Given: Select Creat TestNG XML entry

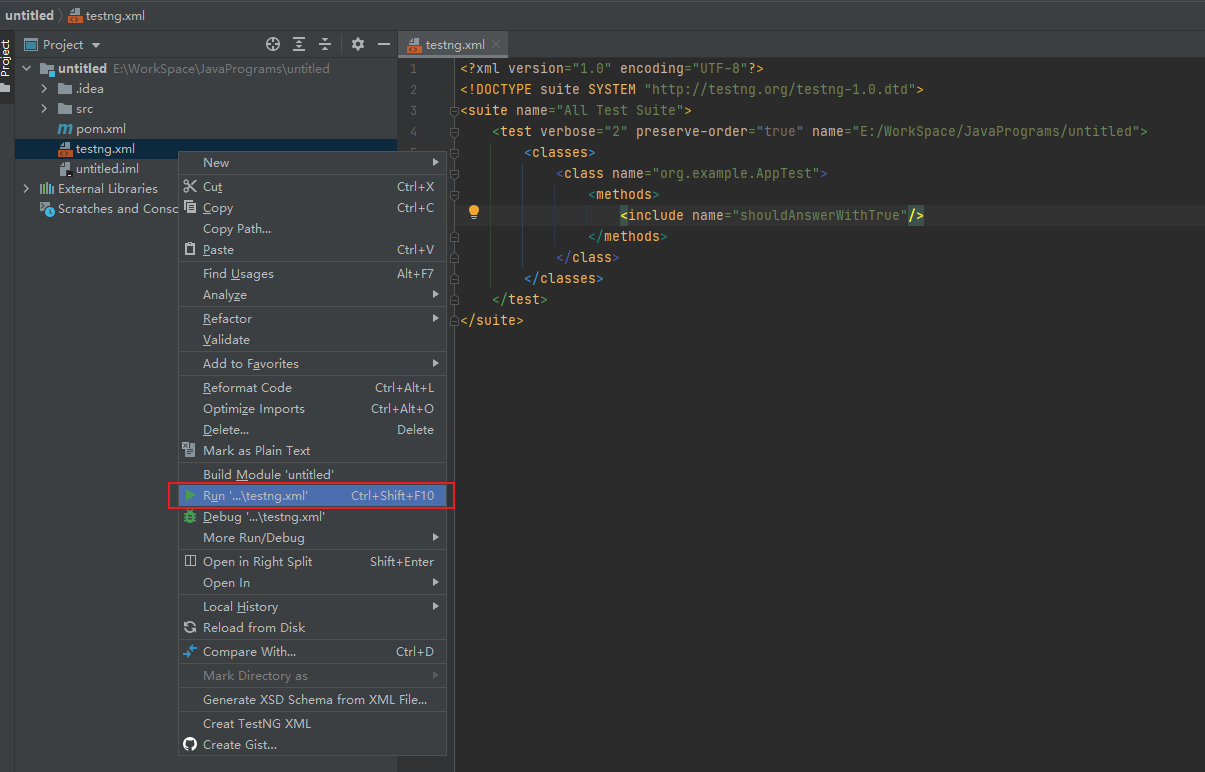Looking at the screenshot, I should click(312, 724).
